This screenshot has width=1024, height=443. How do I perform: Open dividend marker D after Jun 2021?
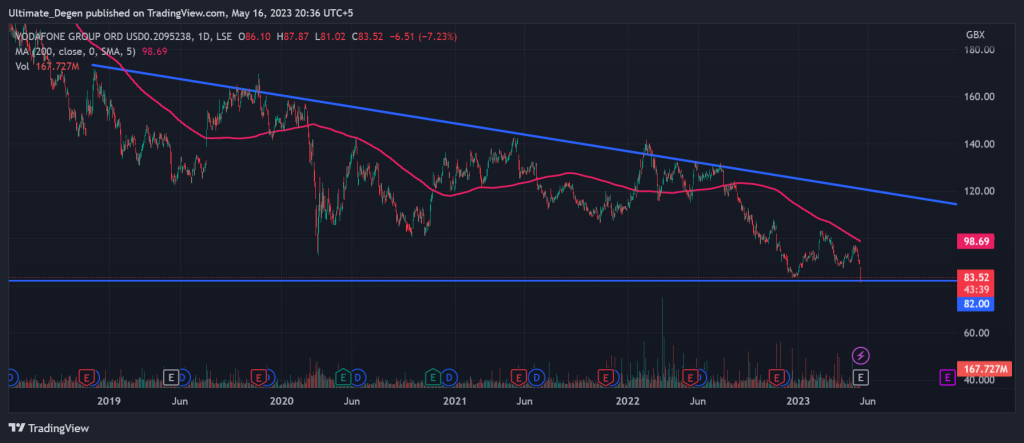[x=536, y=376]
